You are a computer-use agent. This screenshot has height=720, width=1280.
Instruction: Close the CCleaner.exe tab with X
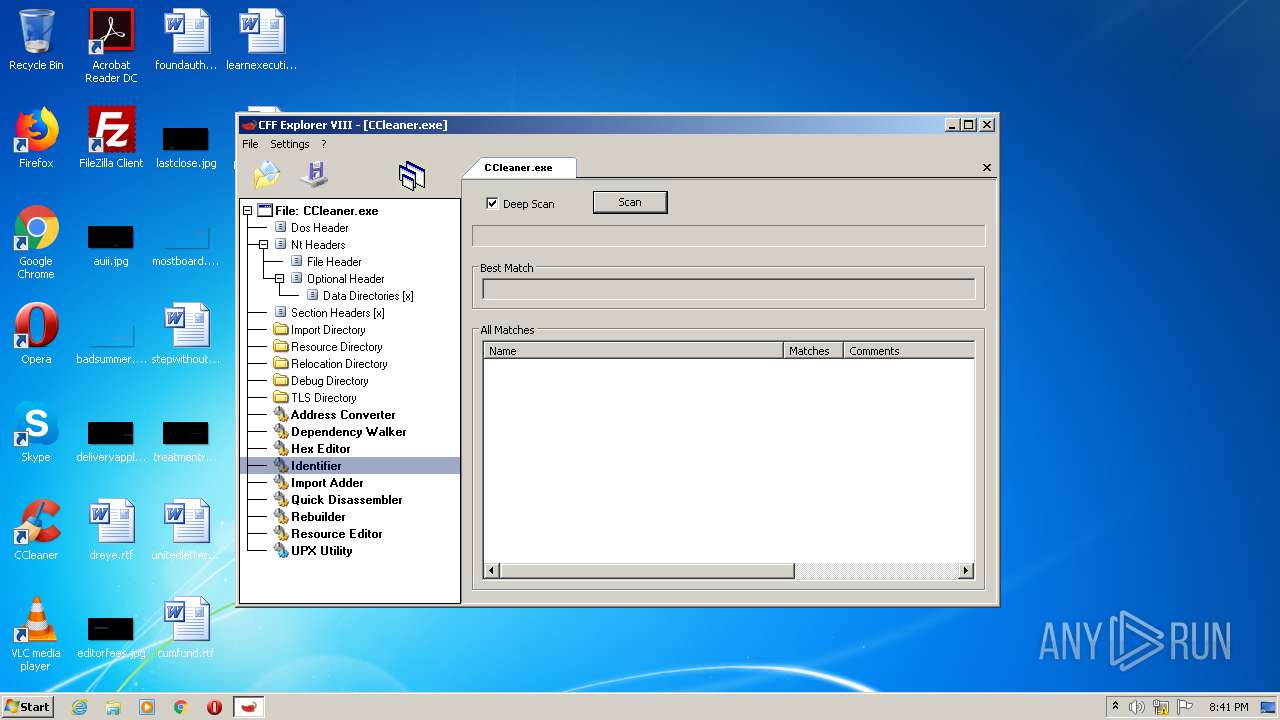(x=987, y=168)
